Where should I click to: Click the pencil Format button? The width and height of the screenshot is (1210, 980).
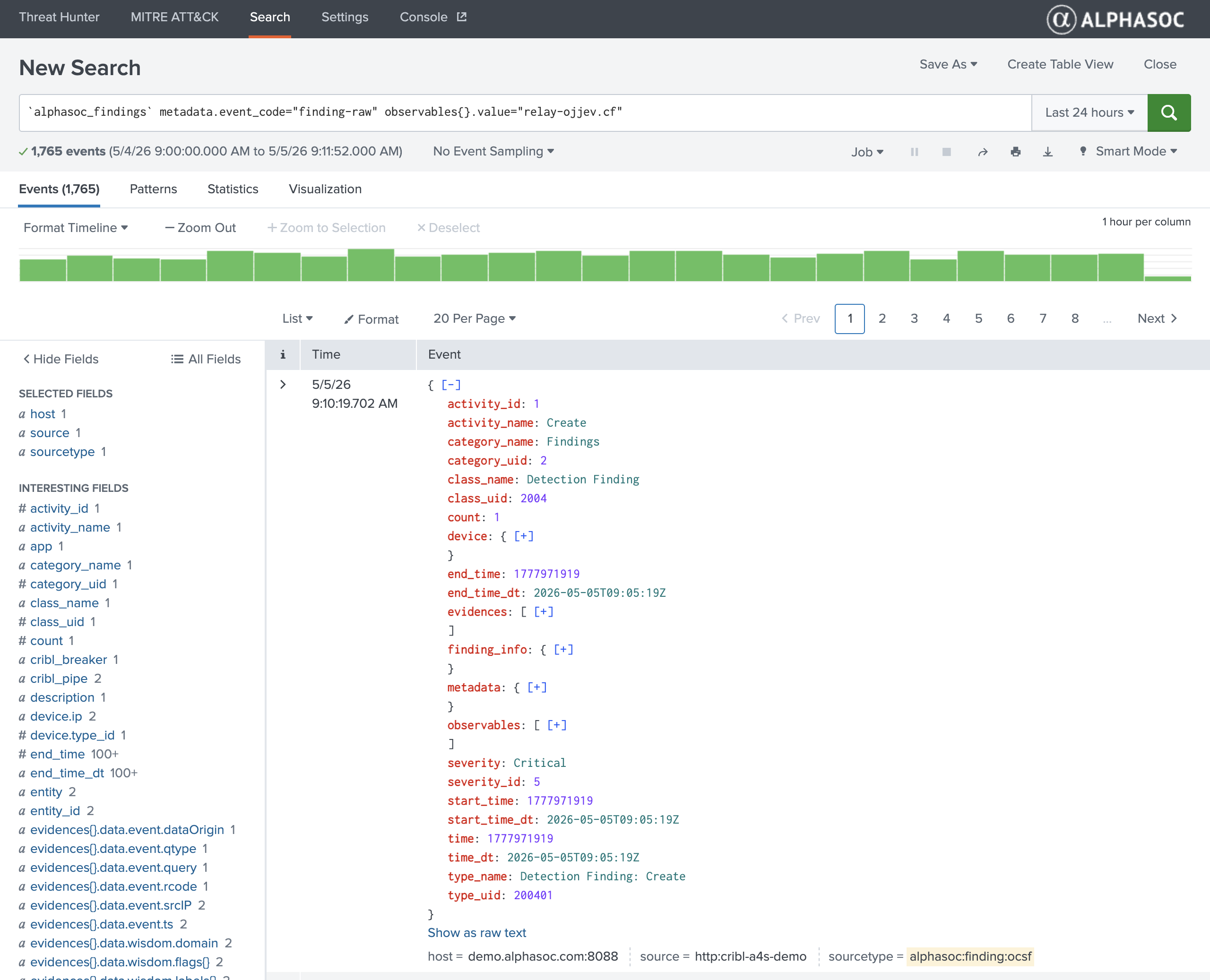pos(372,319)
